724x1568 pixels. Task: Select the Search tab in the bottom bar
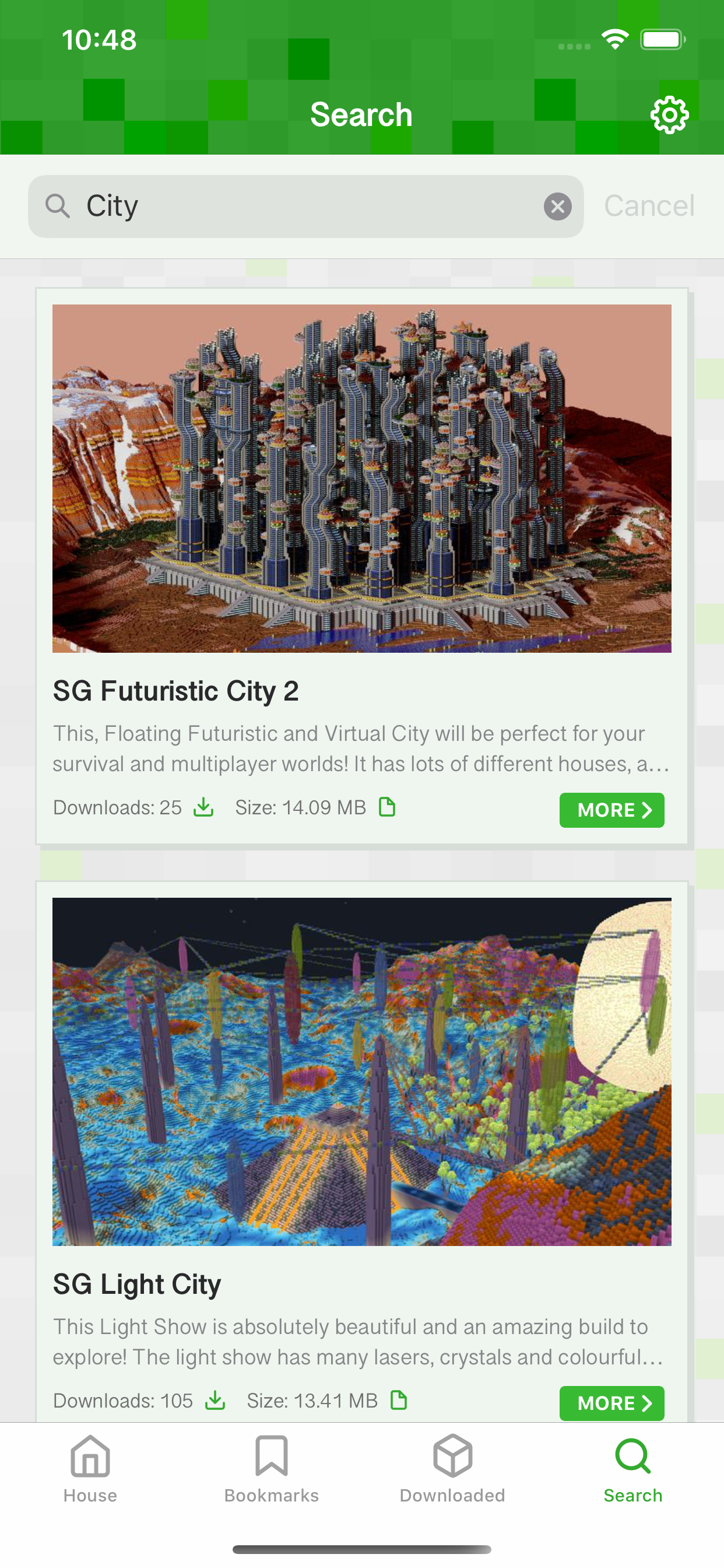tap(632, 1469)
